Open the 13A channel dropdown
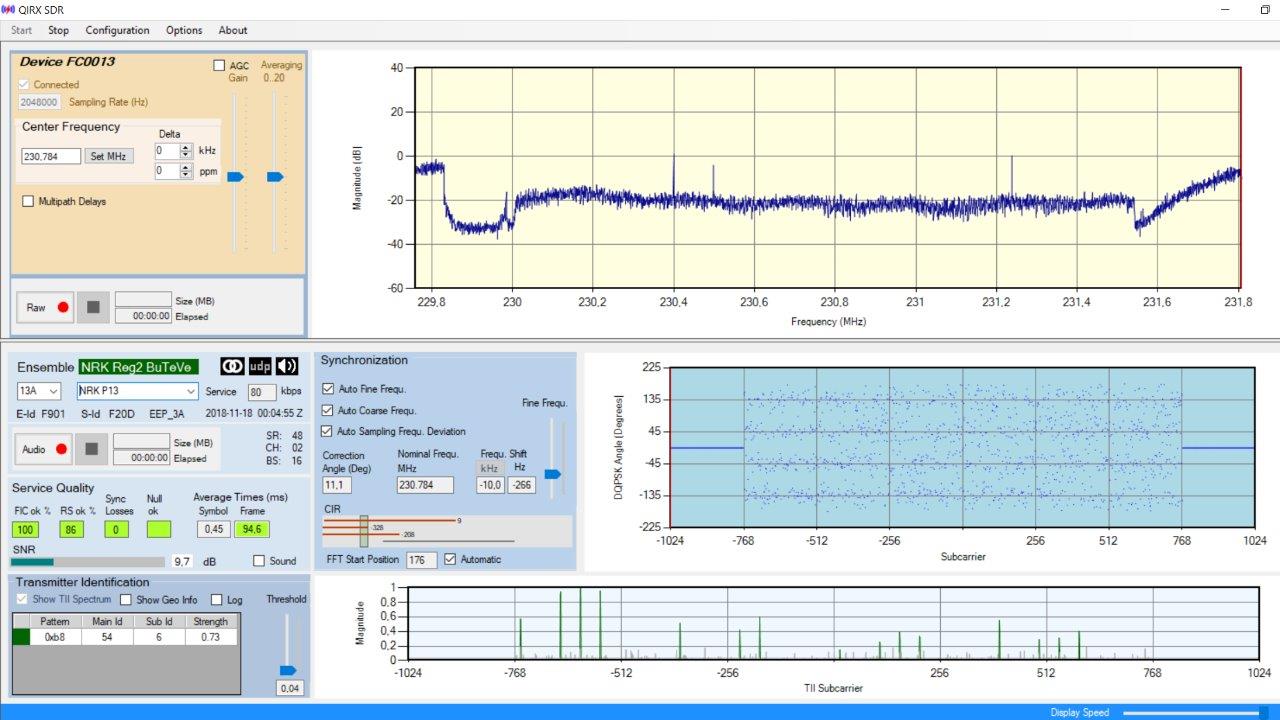 point(39,391)
